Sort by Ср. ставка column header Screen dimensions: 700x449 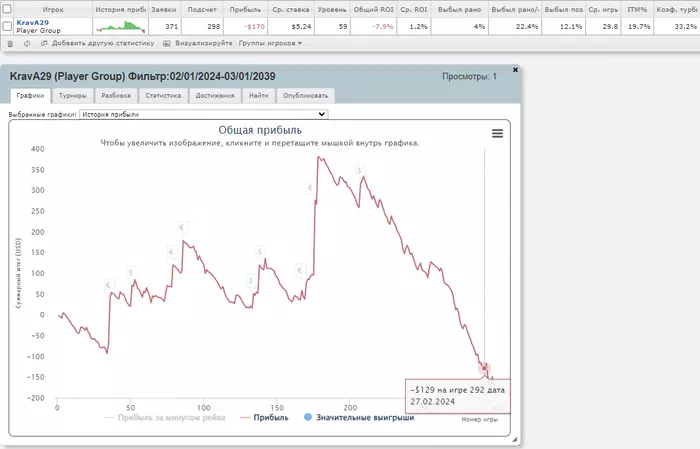291,9
